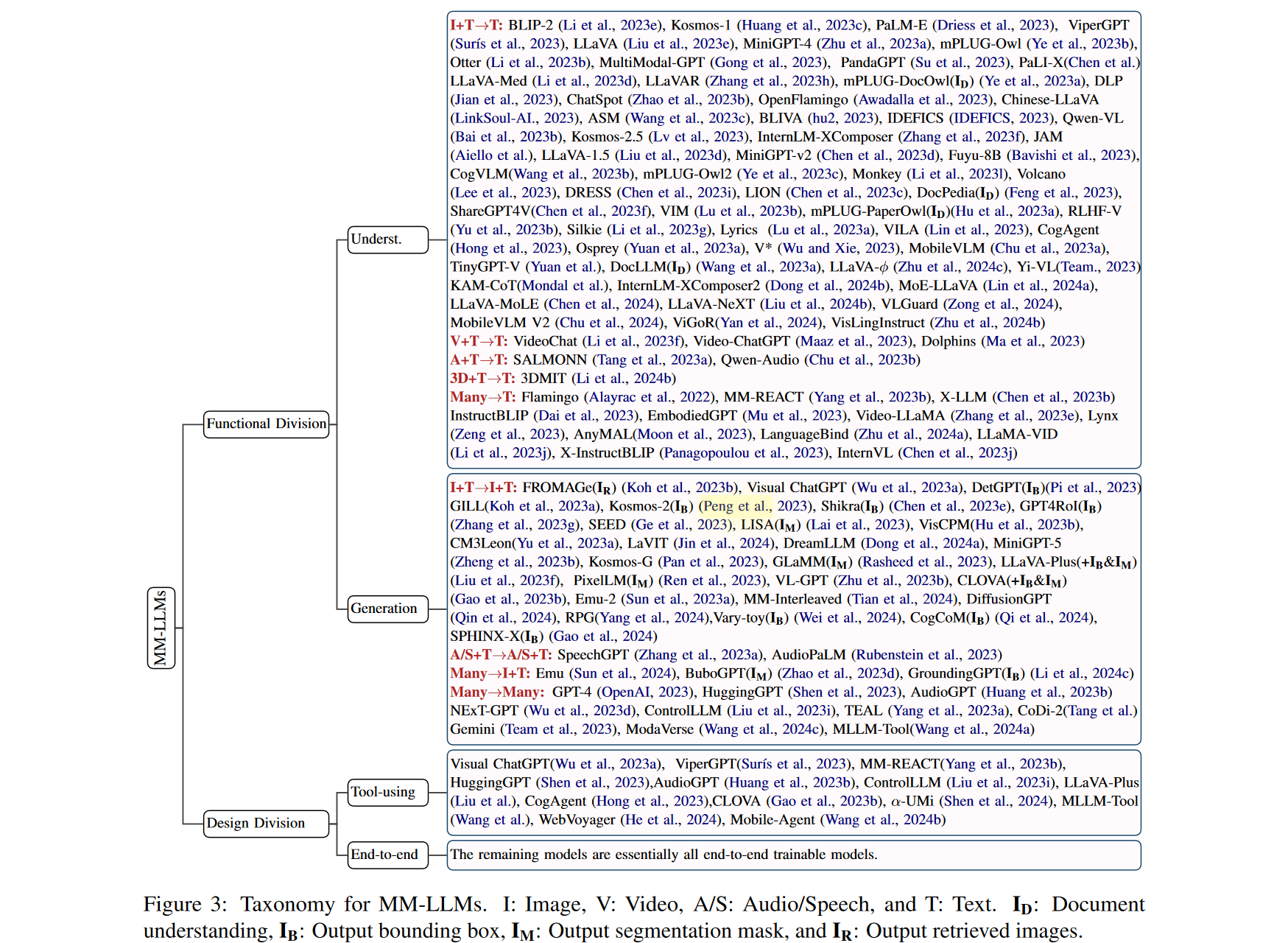The image size is (1288, 943).
Task: Follow the MiniGPT-4 citation Zhu et al., 2023a
Action: (x=875, y=43)
